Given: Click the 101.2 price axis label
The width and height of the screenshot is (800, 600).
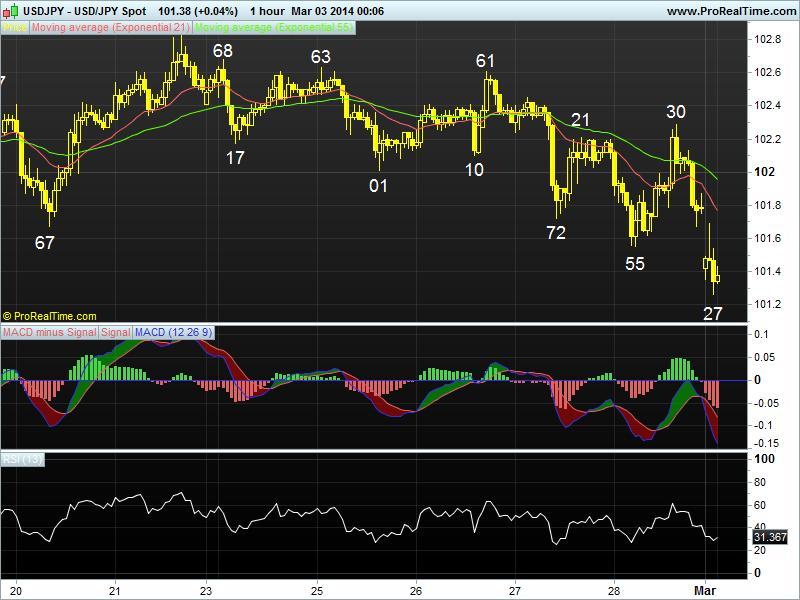Looking at the screenshot, I should coord(767,305).
